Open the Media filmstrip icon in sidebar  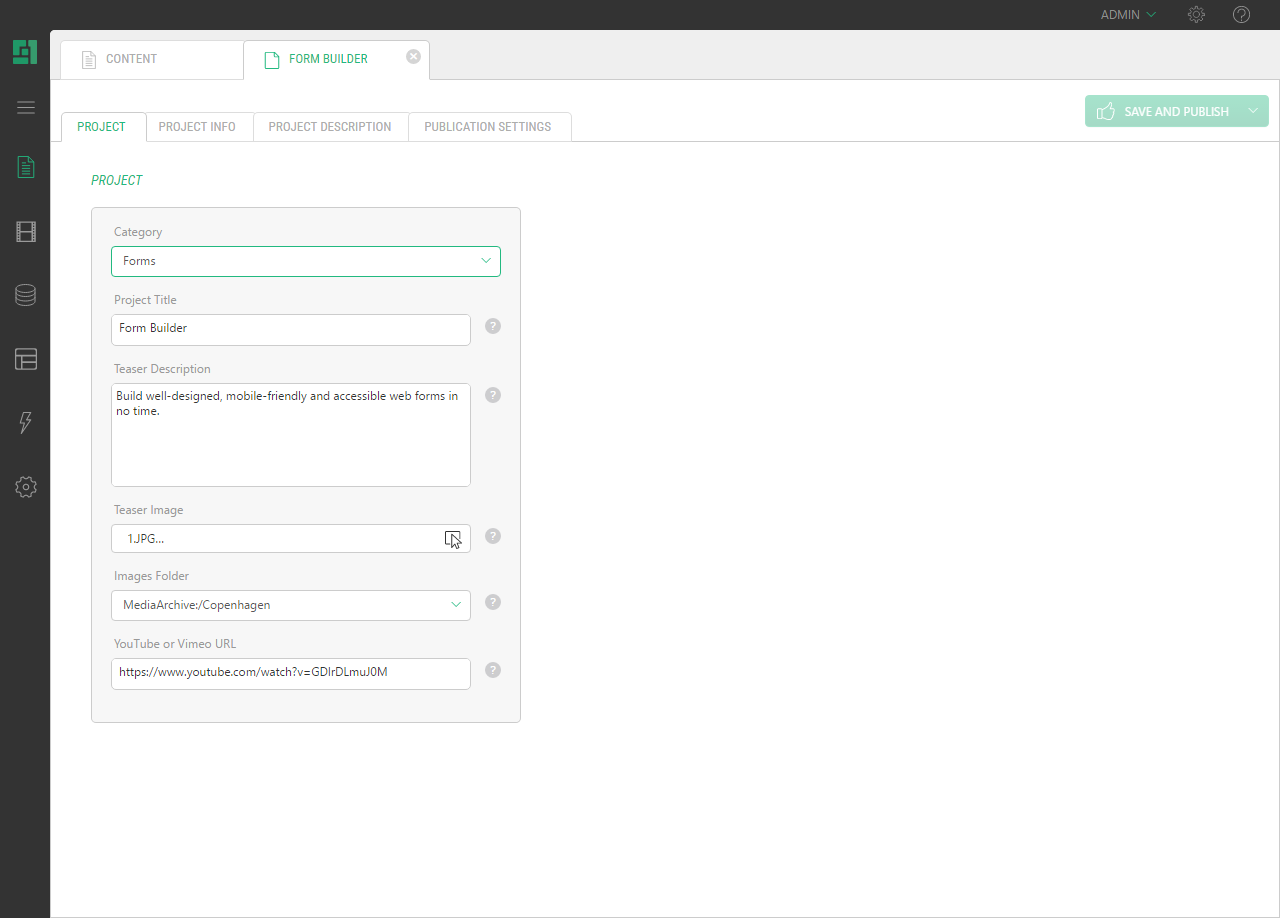click(26, 232)
